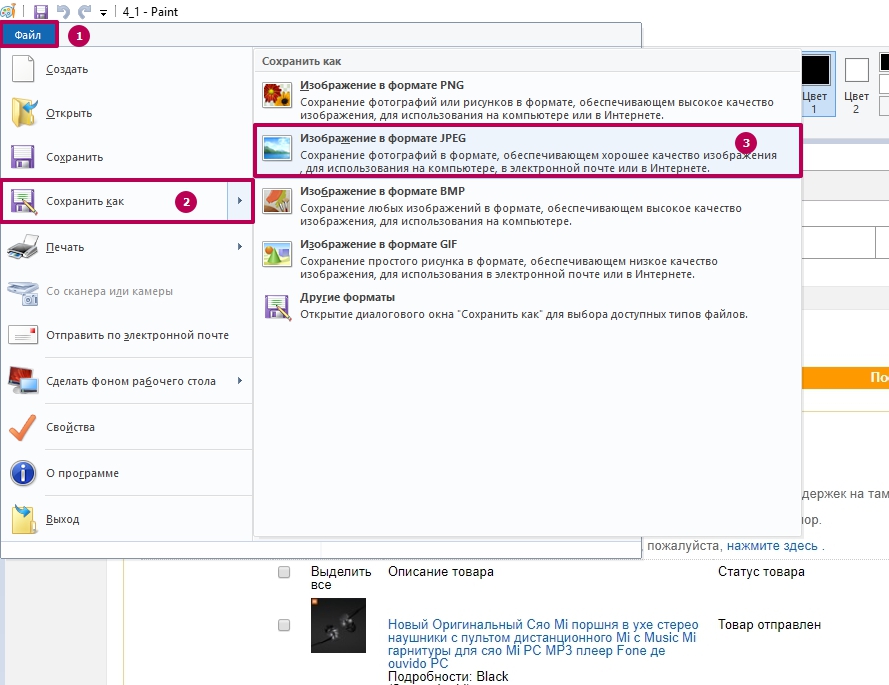Viewport: 889px width, 685px height.
Task: Click the Файл menu tab
Action: click(28, 35)
